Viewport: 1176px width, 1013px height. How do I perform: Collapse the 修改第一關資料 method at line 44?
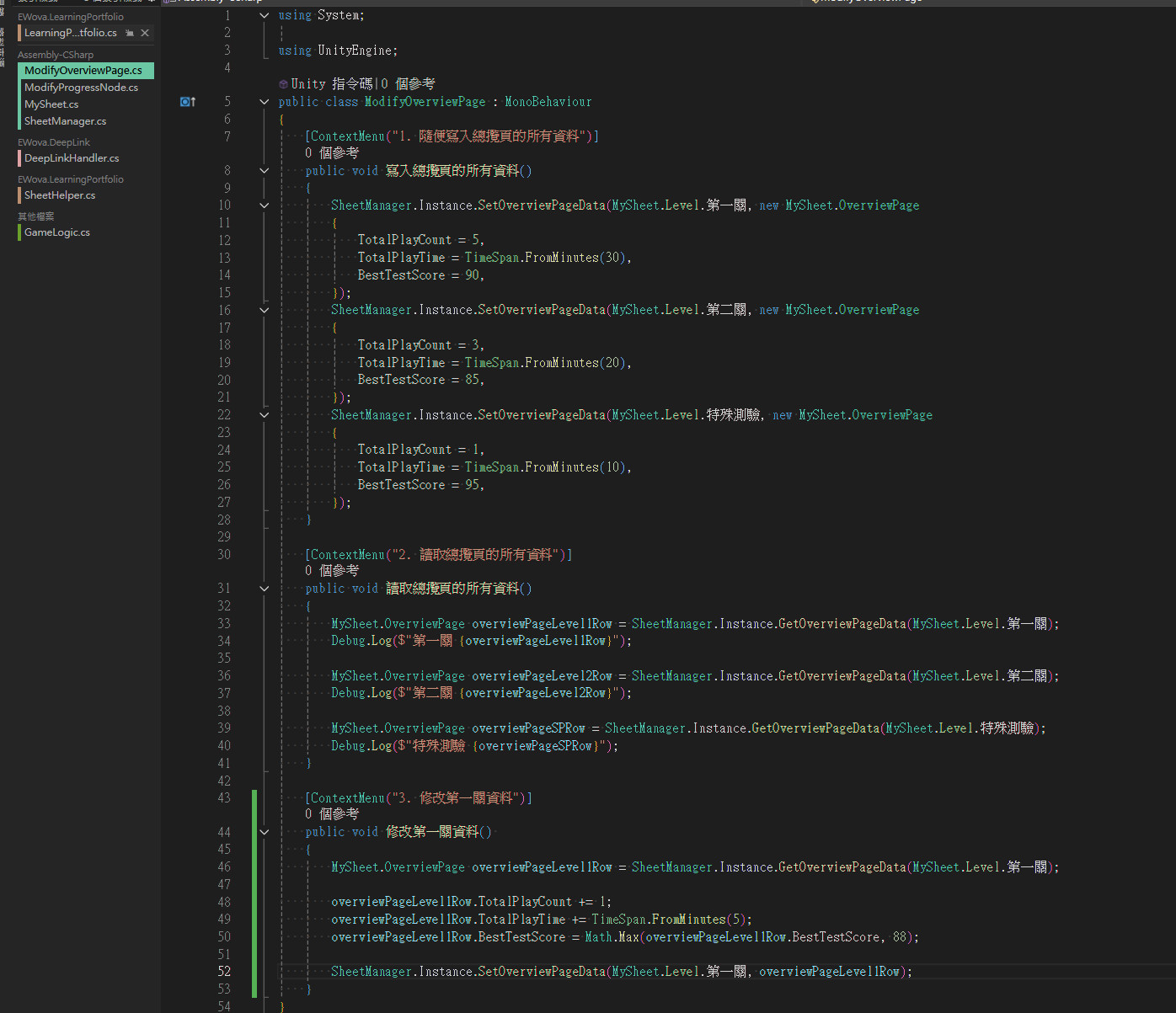[x=265, y=832]
